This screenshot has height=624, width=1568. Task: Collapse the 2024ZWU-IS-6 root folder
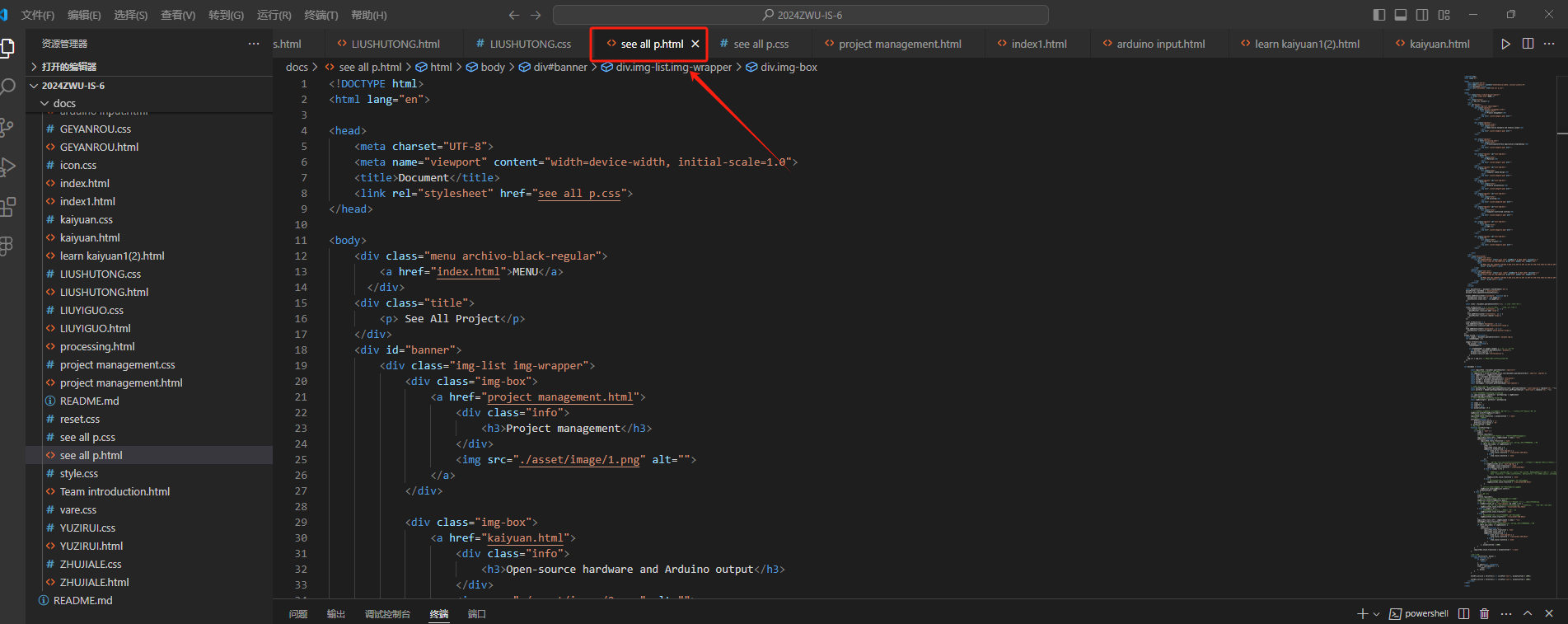click(149, 85)
